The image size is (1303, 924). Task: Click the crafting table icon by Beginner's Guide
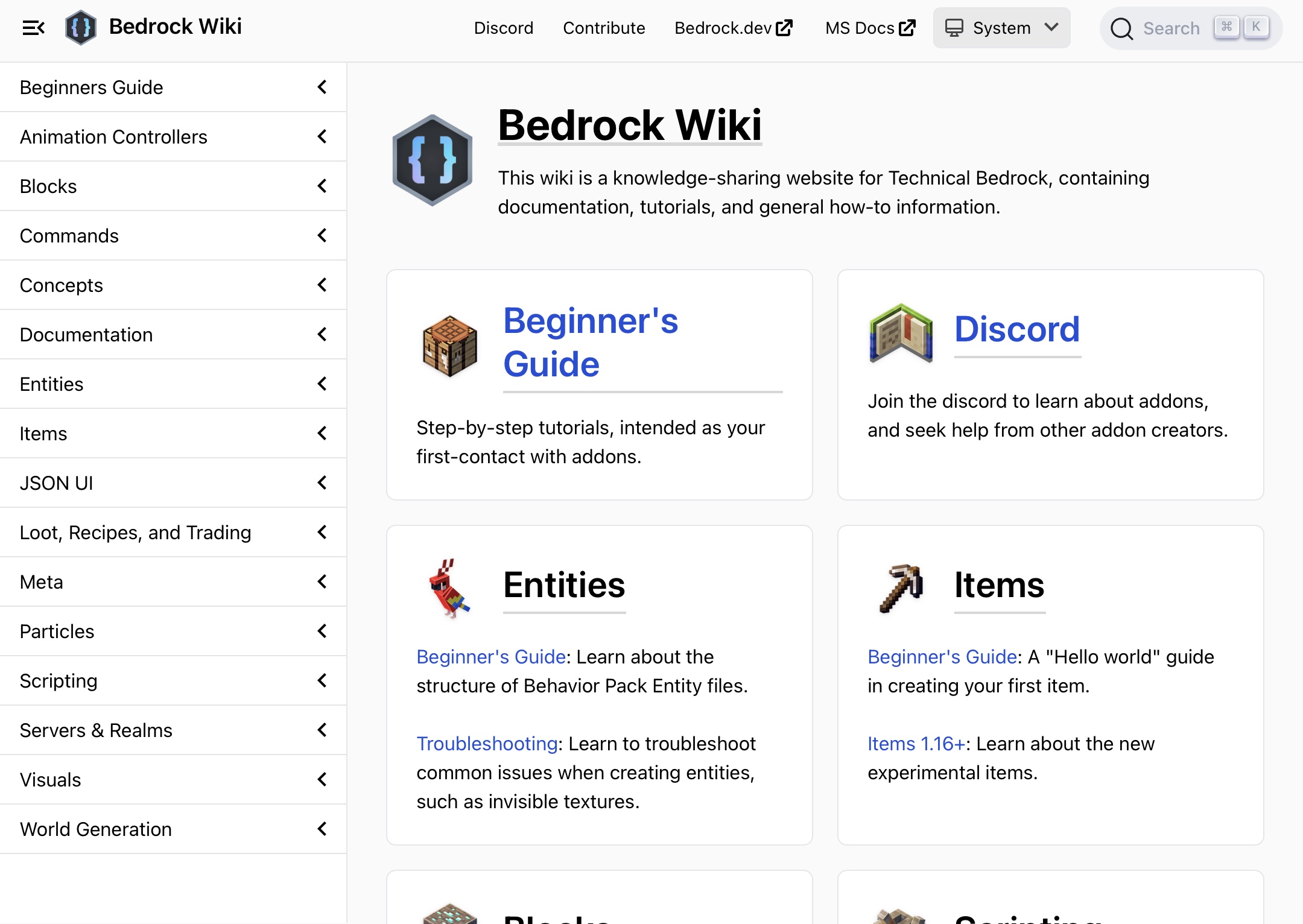[450, 346]
